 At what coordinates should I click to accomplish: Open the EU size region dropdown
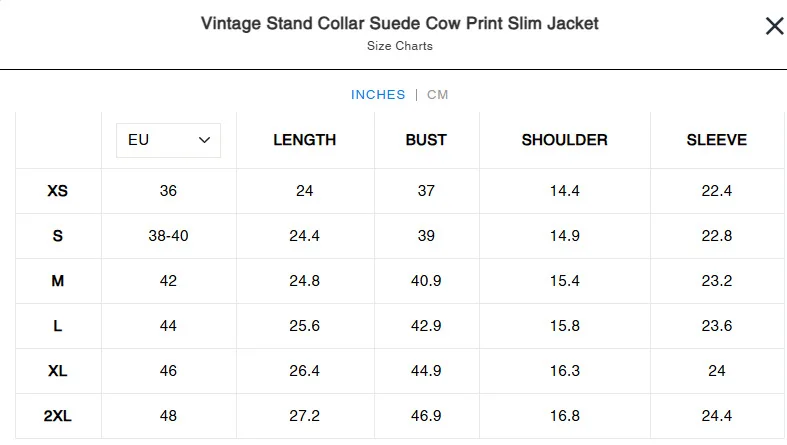coord(169,140)
